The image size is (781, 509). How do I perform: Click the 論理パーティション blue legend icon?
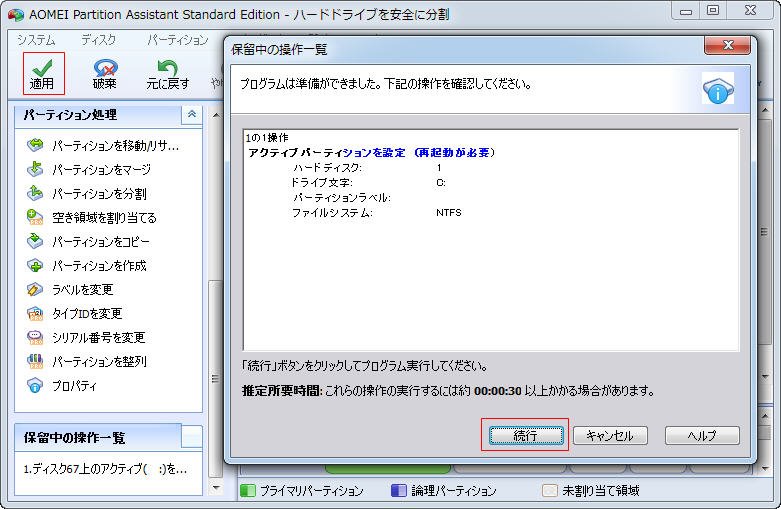click(398, 491)
